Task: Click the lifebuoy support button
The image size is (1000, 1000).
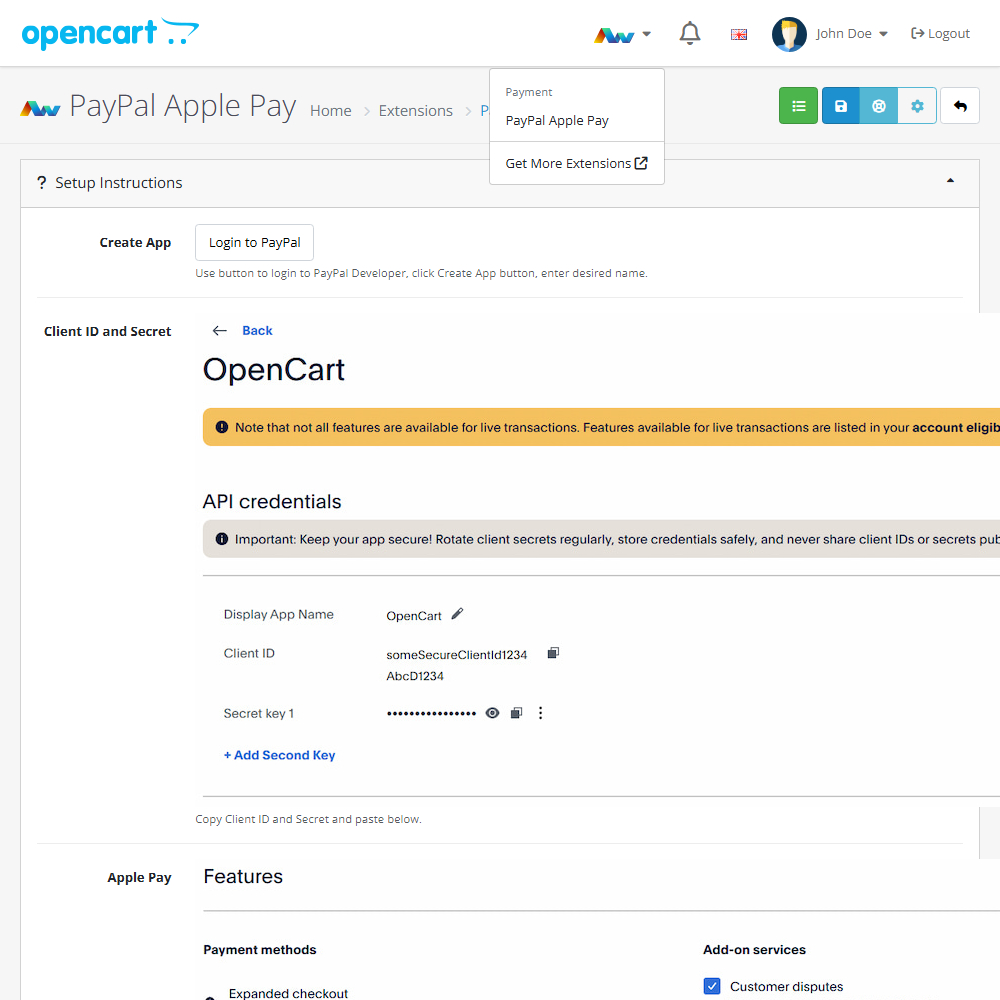Action: (x=879, y=106)
